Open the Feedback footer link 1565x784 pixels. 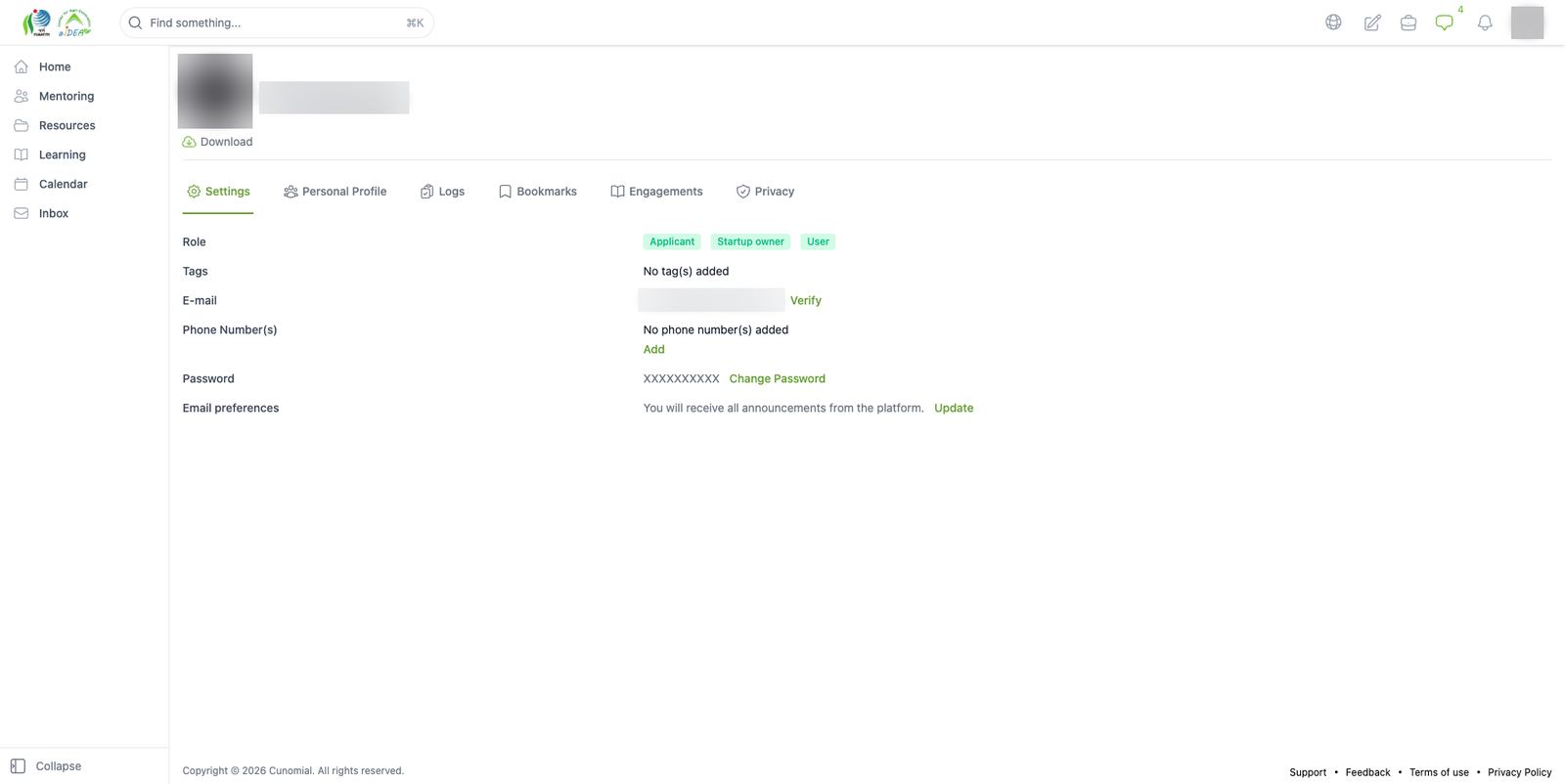click(x=1367, y=772)
